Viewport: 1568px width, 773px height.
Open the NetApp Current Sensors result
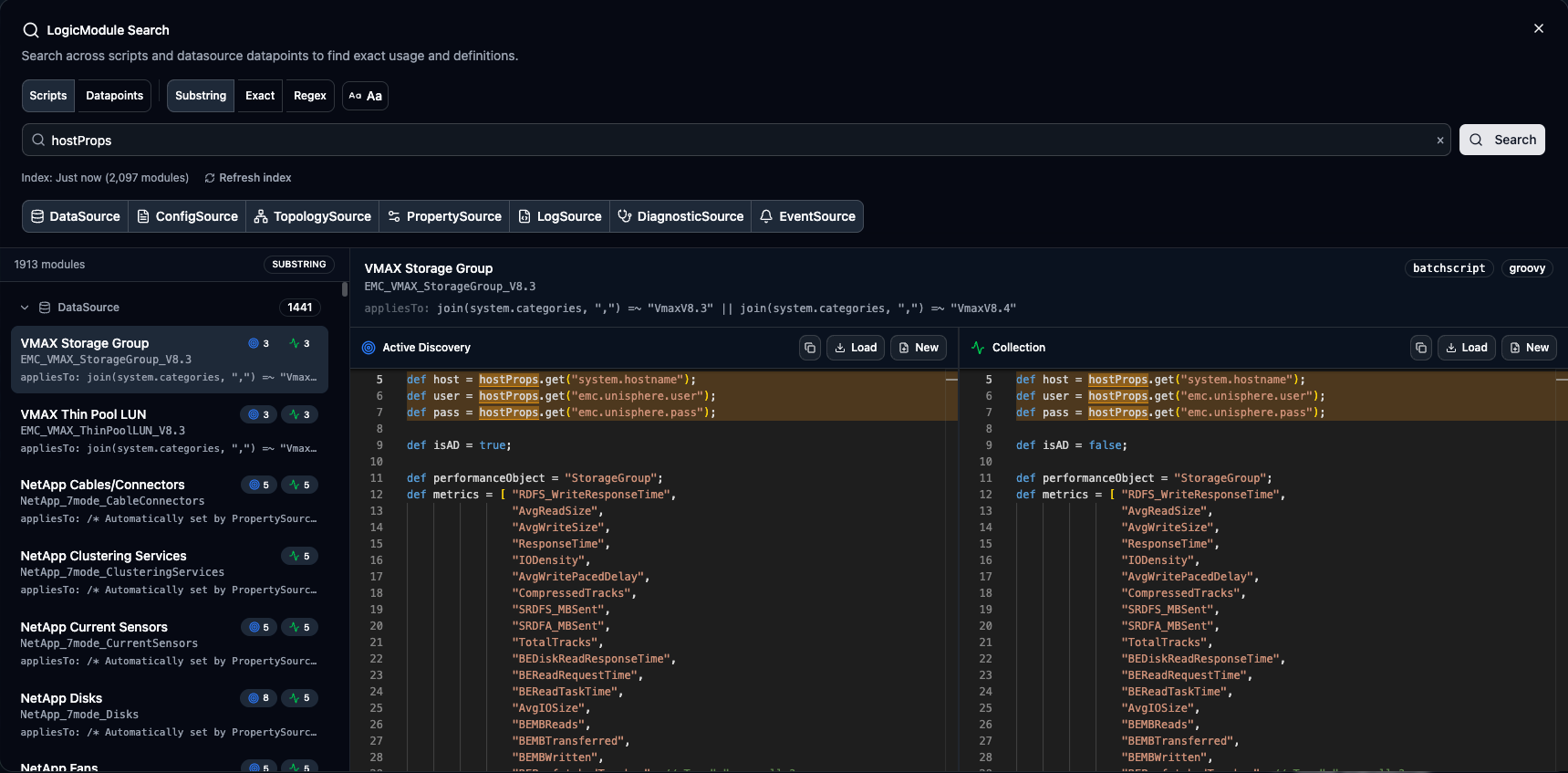tap(170, 643)
